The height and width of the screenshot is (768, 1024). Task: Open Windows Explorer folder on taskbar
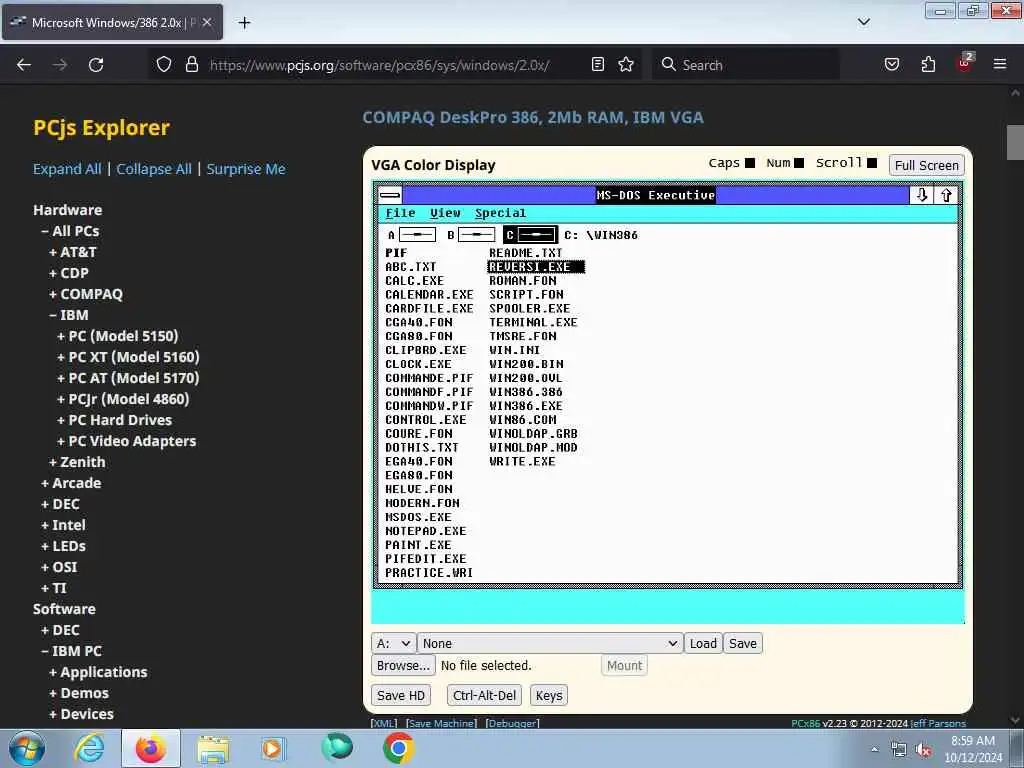pos(213,748)
